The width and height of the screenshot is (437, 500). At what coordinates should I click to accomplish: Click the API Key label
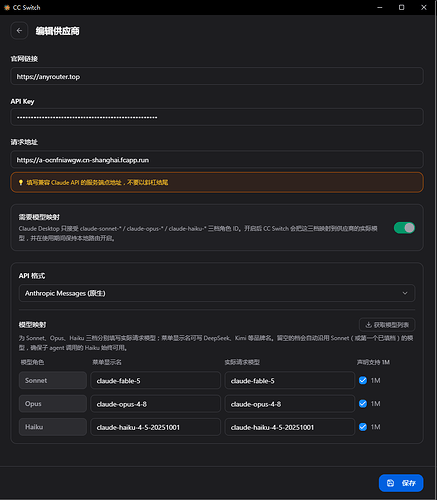pos(22,101)
